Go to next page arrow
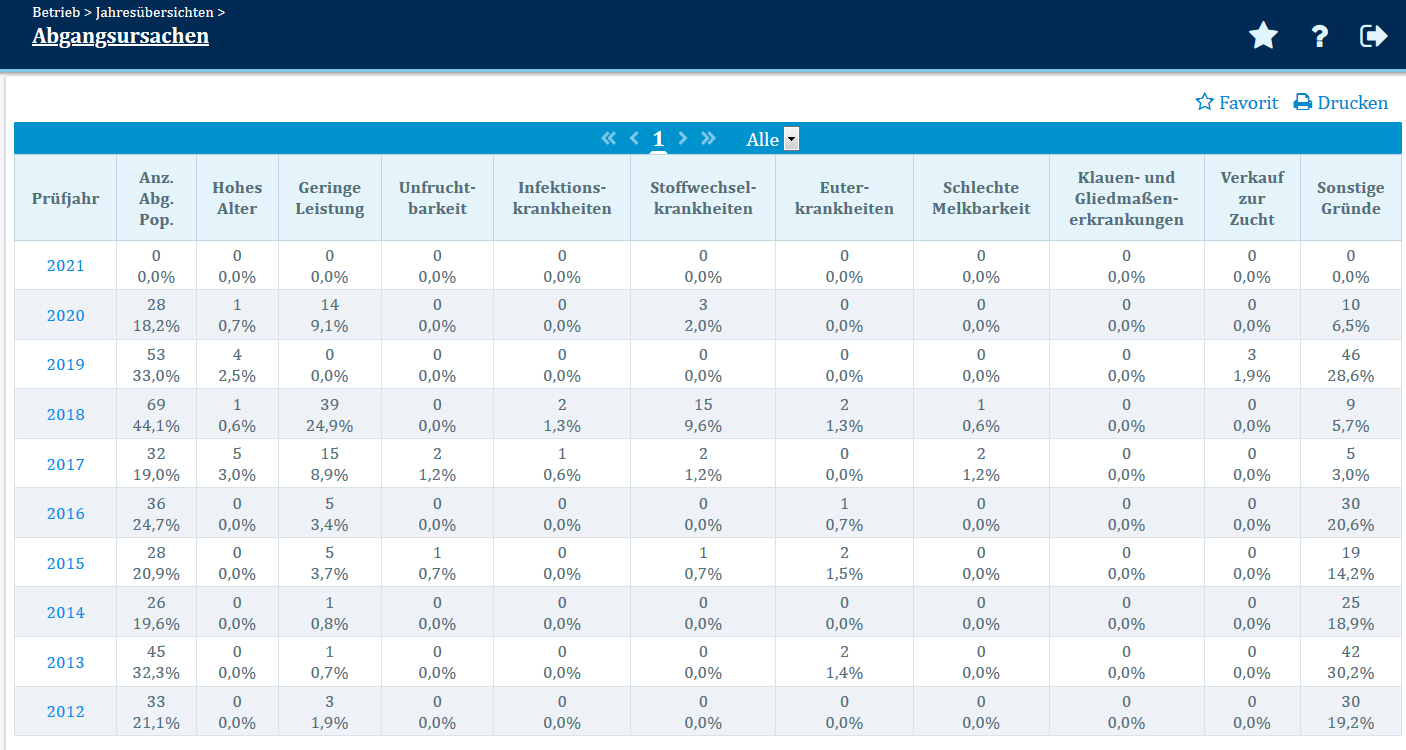This screenshot has width=1406, height=750. (683, 139)
